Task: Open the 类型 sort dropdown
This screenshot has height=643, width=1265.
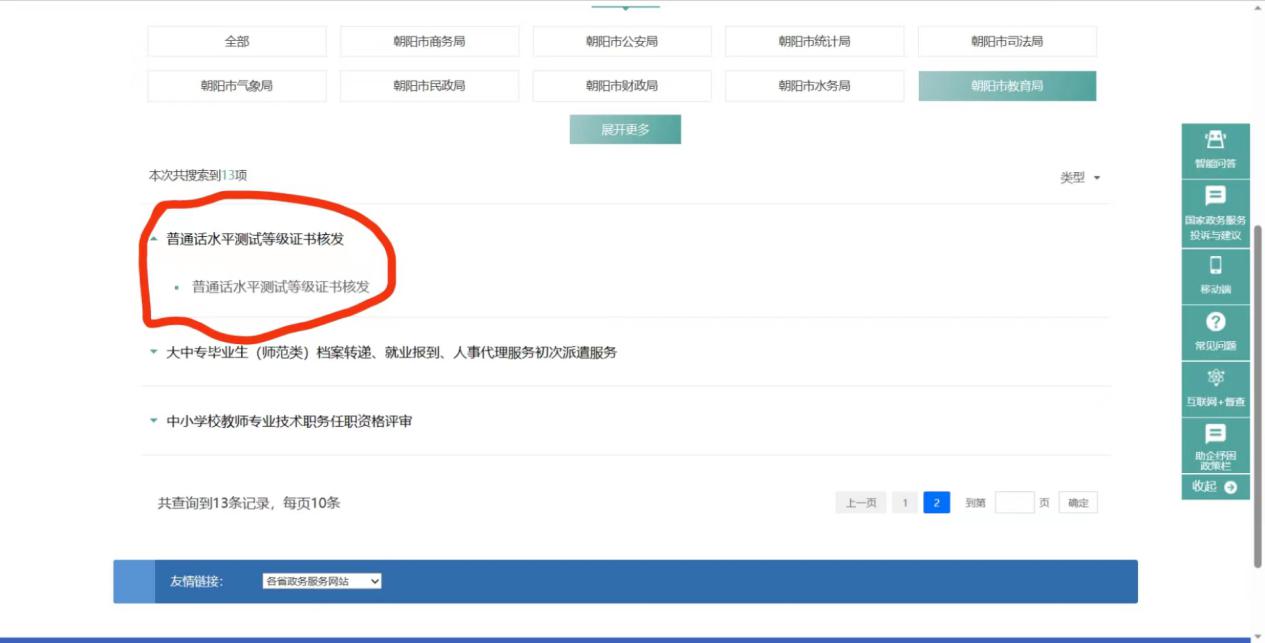Action: coord(1080,178)
